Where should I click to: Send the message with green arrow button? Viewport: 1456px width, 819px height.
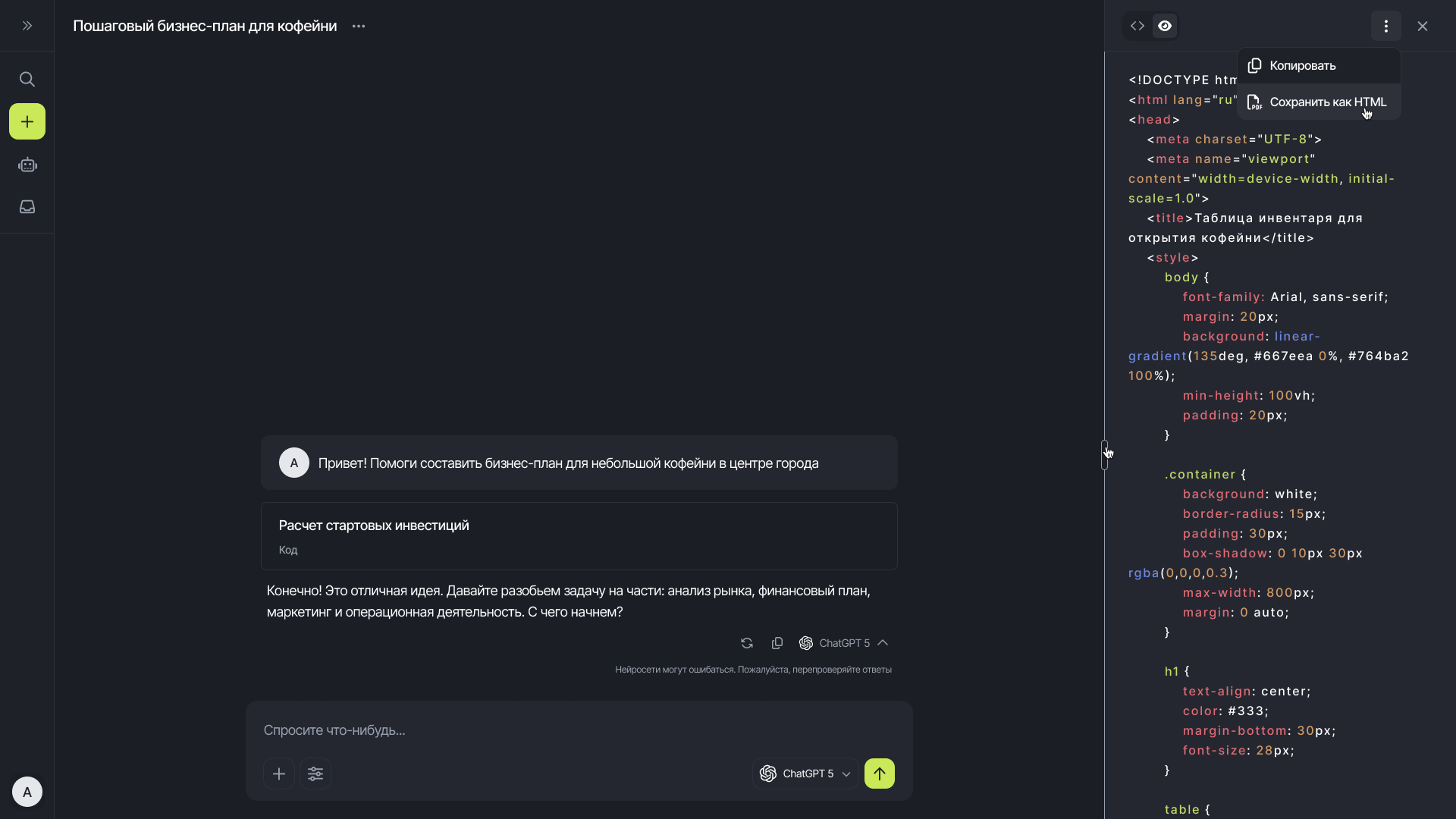pyautogui.click(x=880, y=773)
